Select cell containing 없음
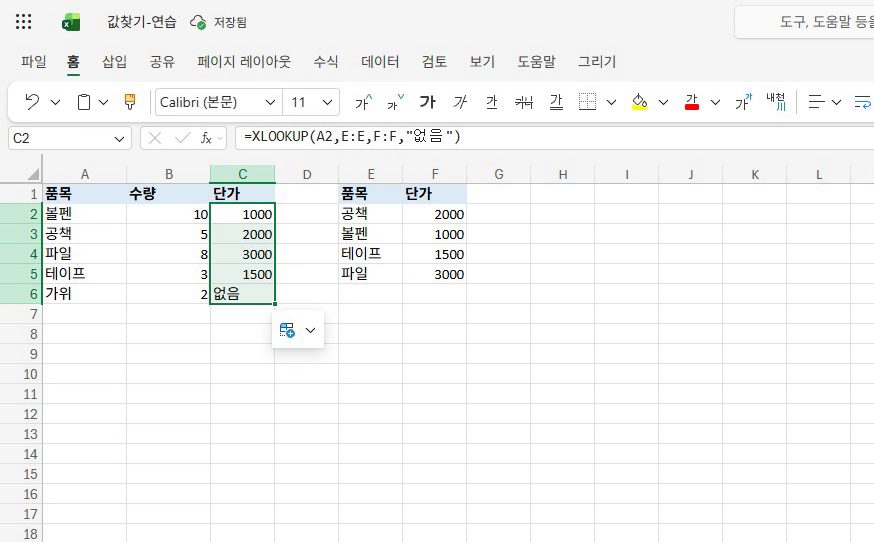Screen dimensions: 874x542 (x=242, y=294)
